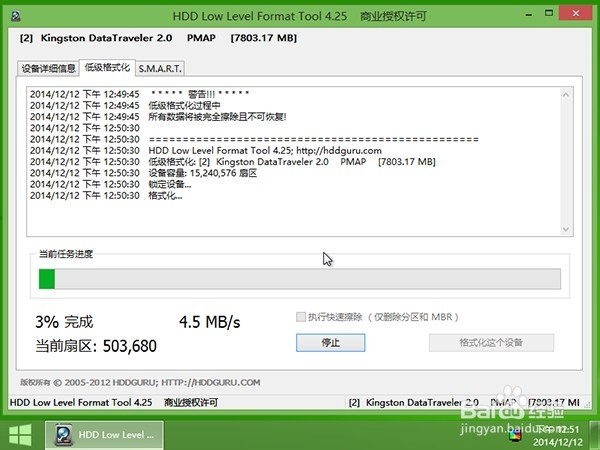Maximize the HDD Low Level Format Tool window

coord(549,13)
